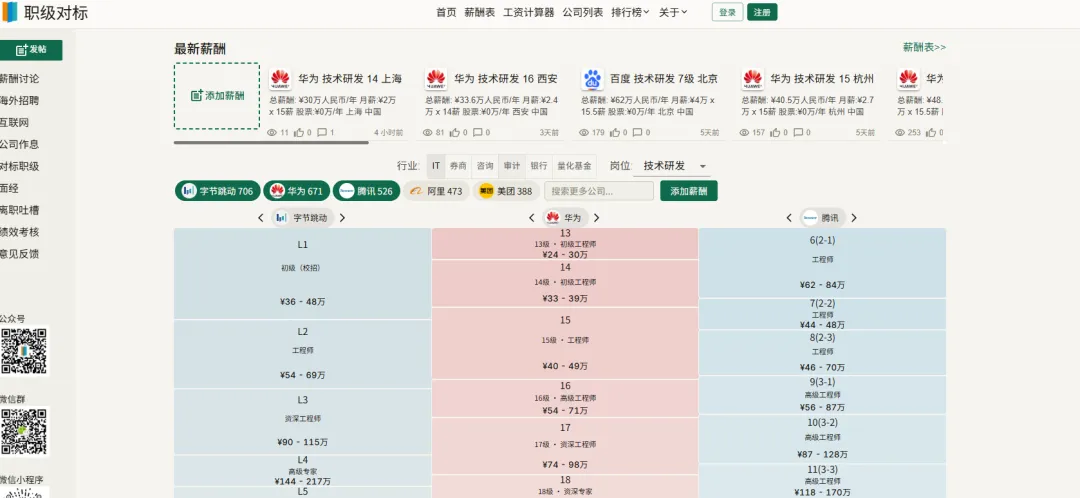Like the 百度 技术研发 7级 北京 post
The height and width of the screenshot is (498, 1080).
[616, 132]
